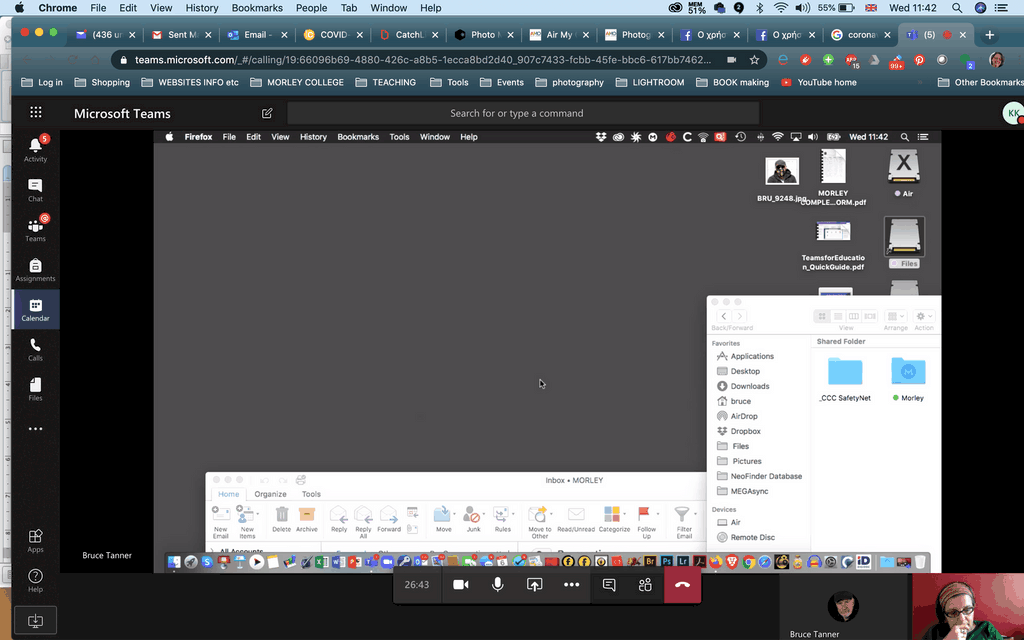The image size is (1024, 640).
Task: Go to Teams section in sidebar
Action: coord(36,230)
